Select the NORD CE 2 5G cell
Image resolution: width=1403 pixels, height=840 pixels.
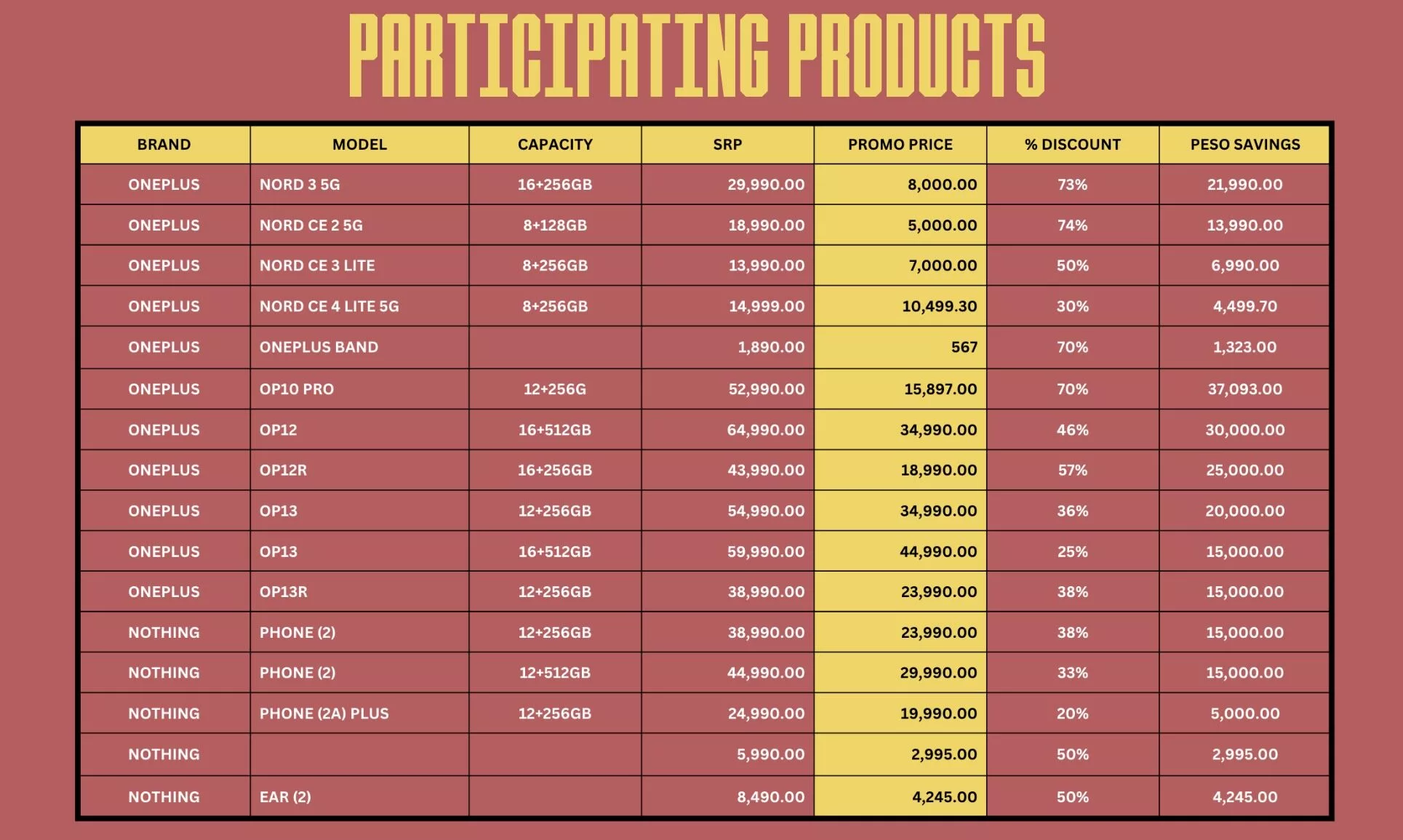(x=311, y=225)
